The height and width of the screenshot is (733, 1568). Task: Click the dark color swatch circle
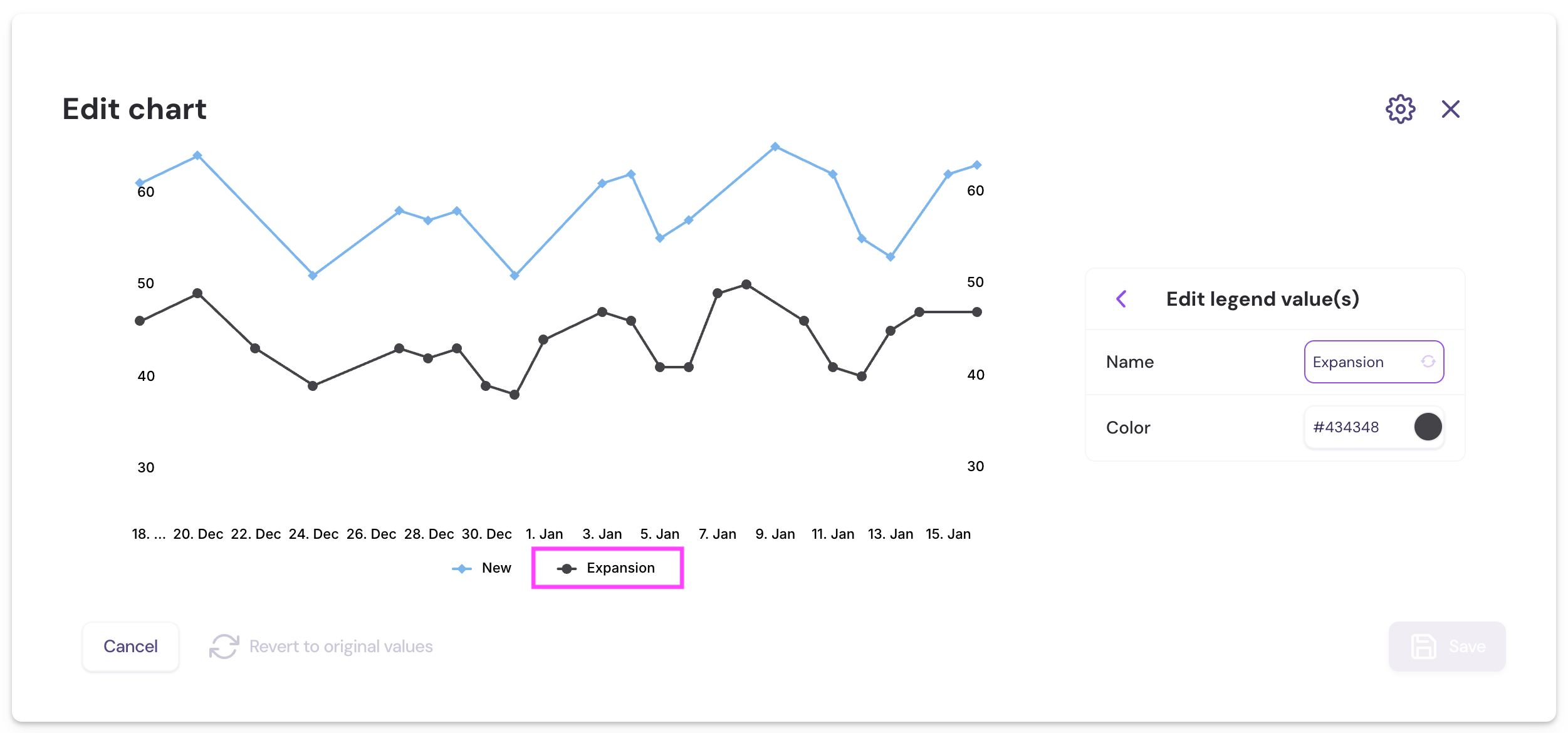[x=1428, y=427]
